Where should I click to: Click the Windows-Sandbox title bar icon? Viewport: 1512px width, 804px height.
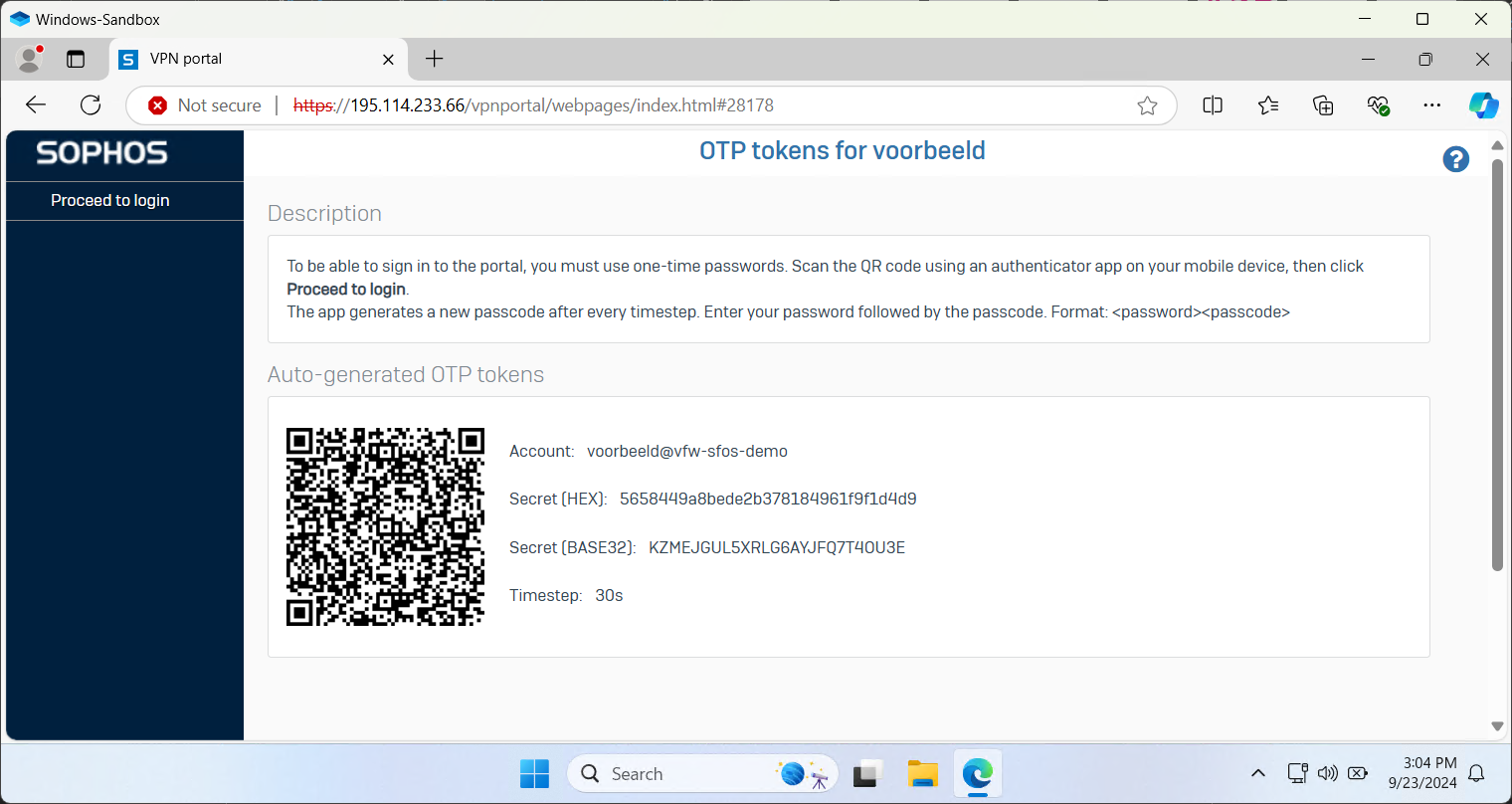click(19, 19)
